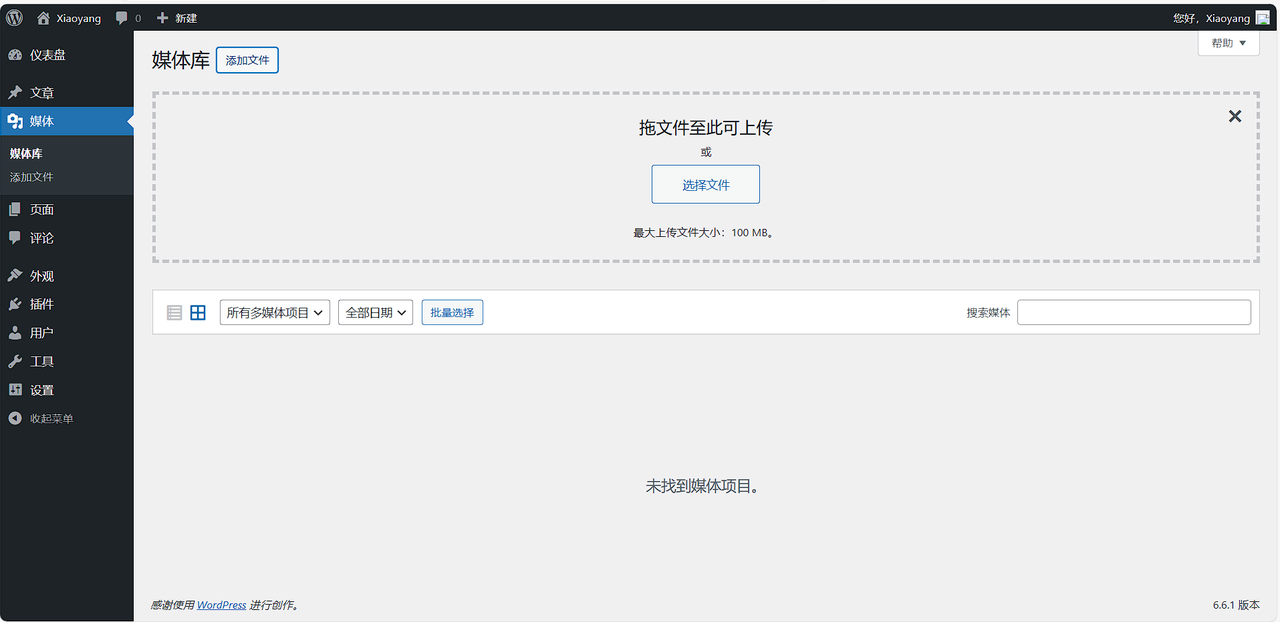This screenshot has width=1280, height=622.
Task: Click the 6.6.1 版本 text in footer
Action: point(1236,605)
